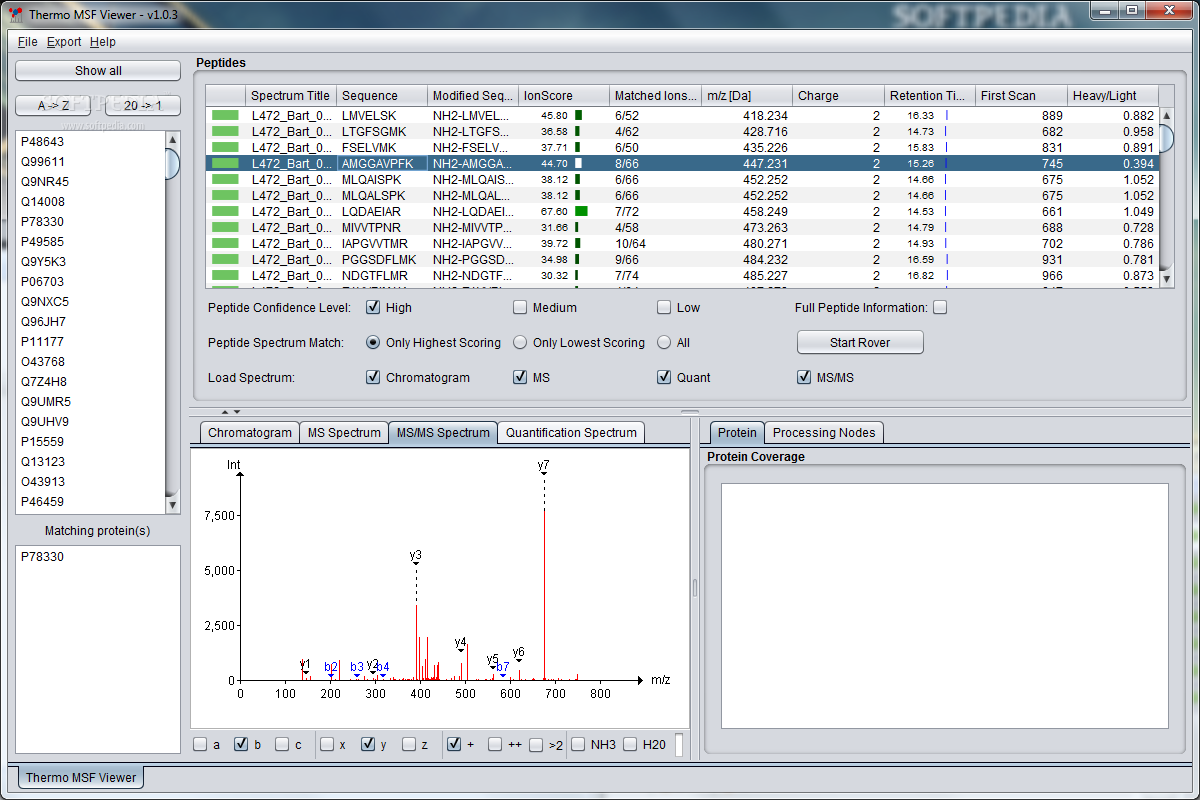Viewport: 1200px width, 800px height.
Task: Sort by IonScore column header
Action: 563,96
